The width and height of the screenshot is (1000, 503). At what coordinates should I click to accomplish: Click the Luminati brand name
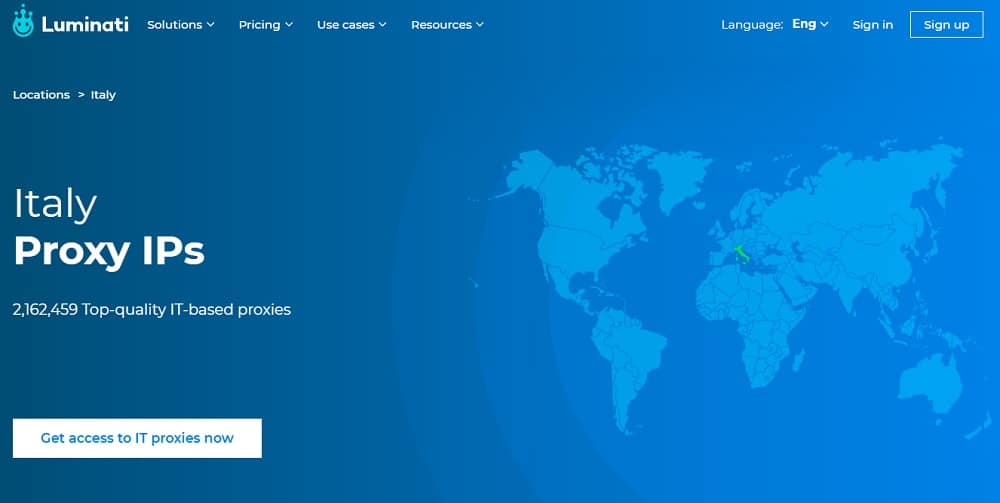click(x=85, y=25)
